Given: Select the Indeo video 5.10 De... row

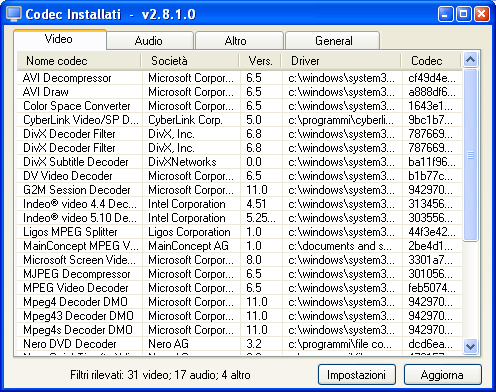Looking at the screenshot, I should 239,218.
